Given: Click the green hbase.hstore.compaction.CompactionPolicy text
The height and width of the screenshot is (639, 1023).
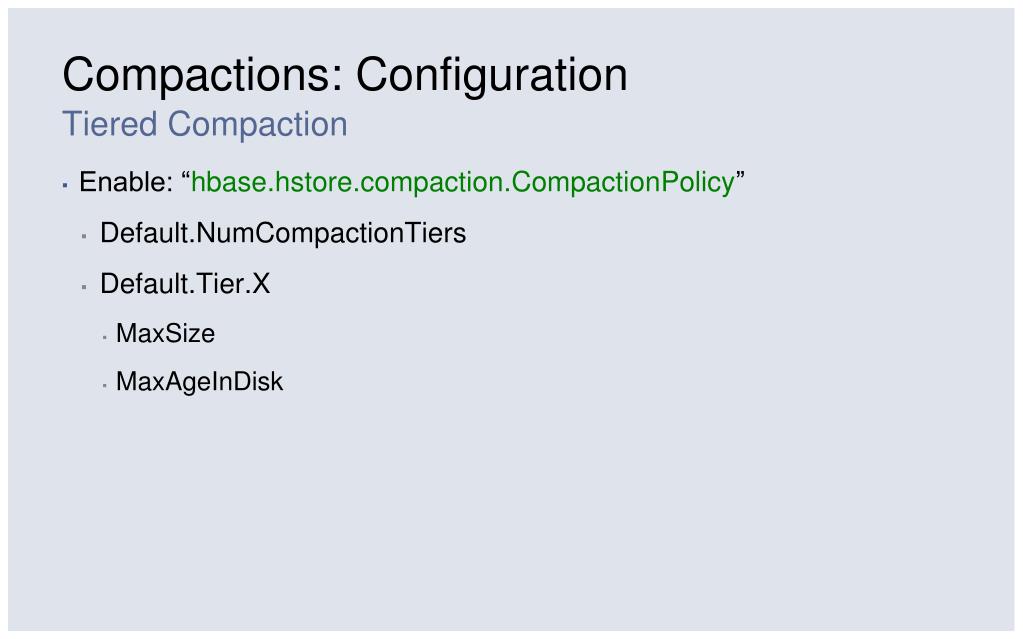Looking at the screenshot, I should point(463,183).
